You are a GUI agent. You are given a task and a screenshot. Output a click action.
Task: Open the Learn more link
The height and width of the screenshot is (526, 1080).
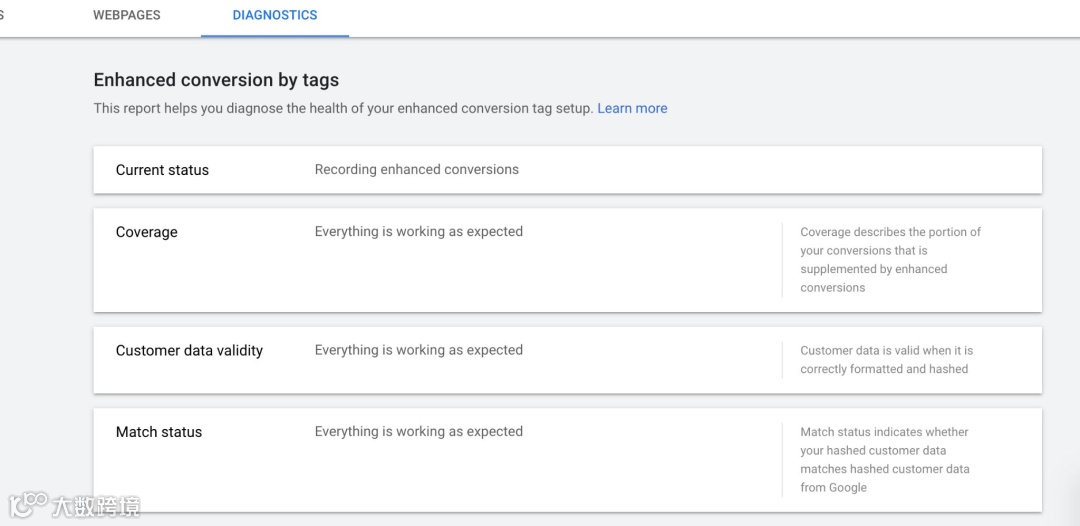pos(632,108)
